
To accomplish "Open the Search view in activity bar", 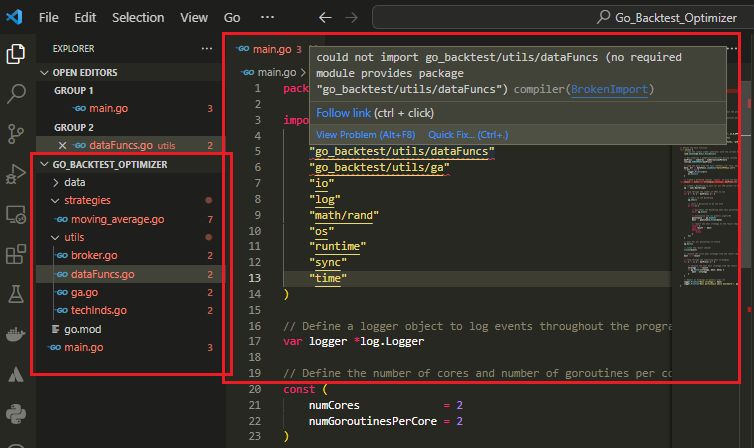I will click(15, 93).
